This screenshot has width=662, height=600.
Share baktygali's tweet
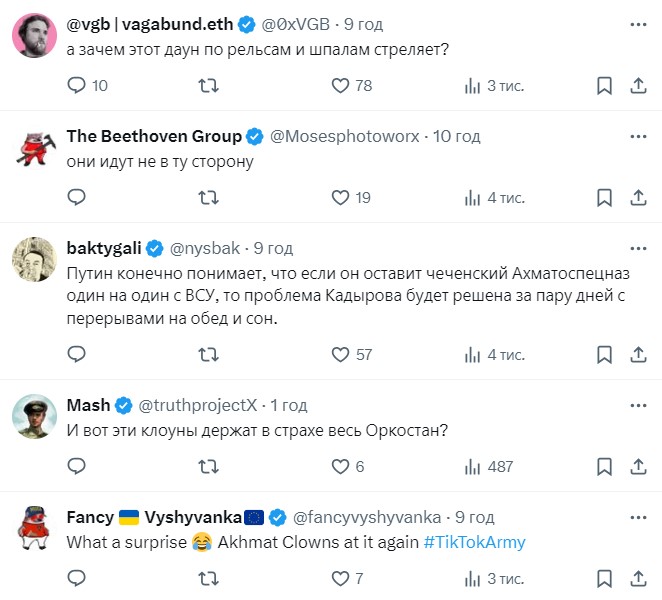point(639,354)
